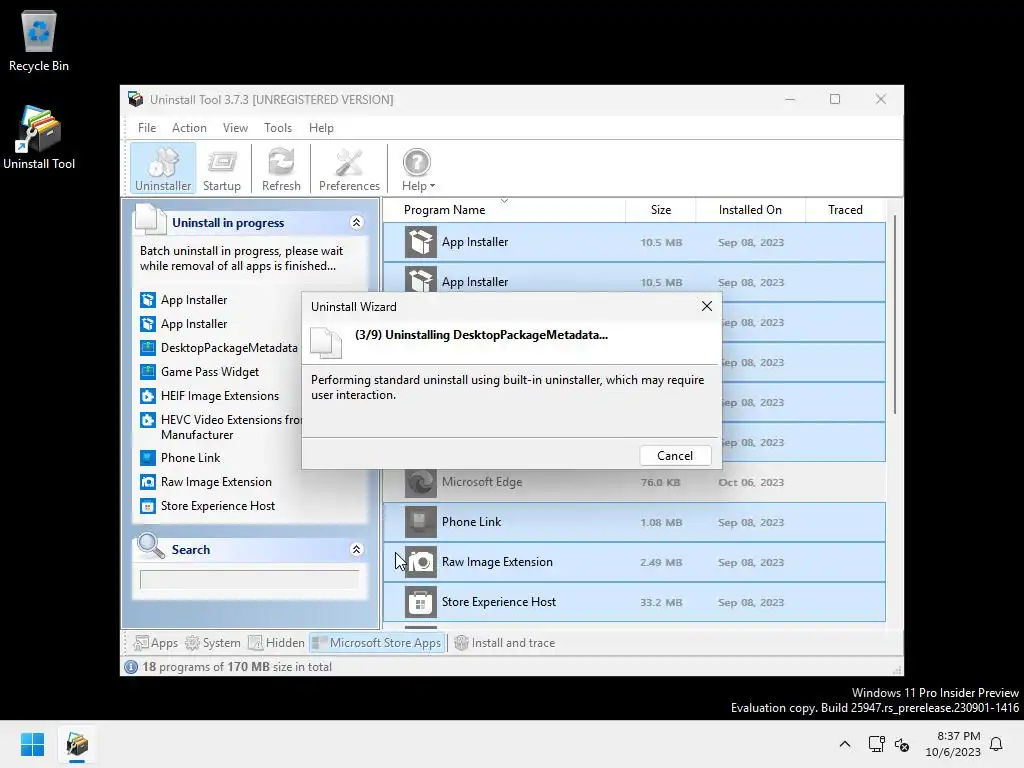Click the Phone Link 1.08 MB size cell
This screenshot has height=768, width=1024.
pyautogui.click(x=661, y=522)
